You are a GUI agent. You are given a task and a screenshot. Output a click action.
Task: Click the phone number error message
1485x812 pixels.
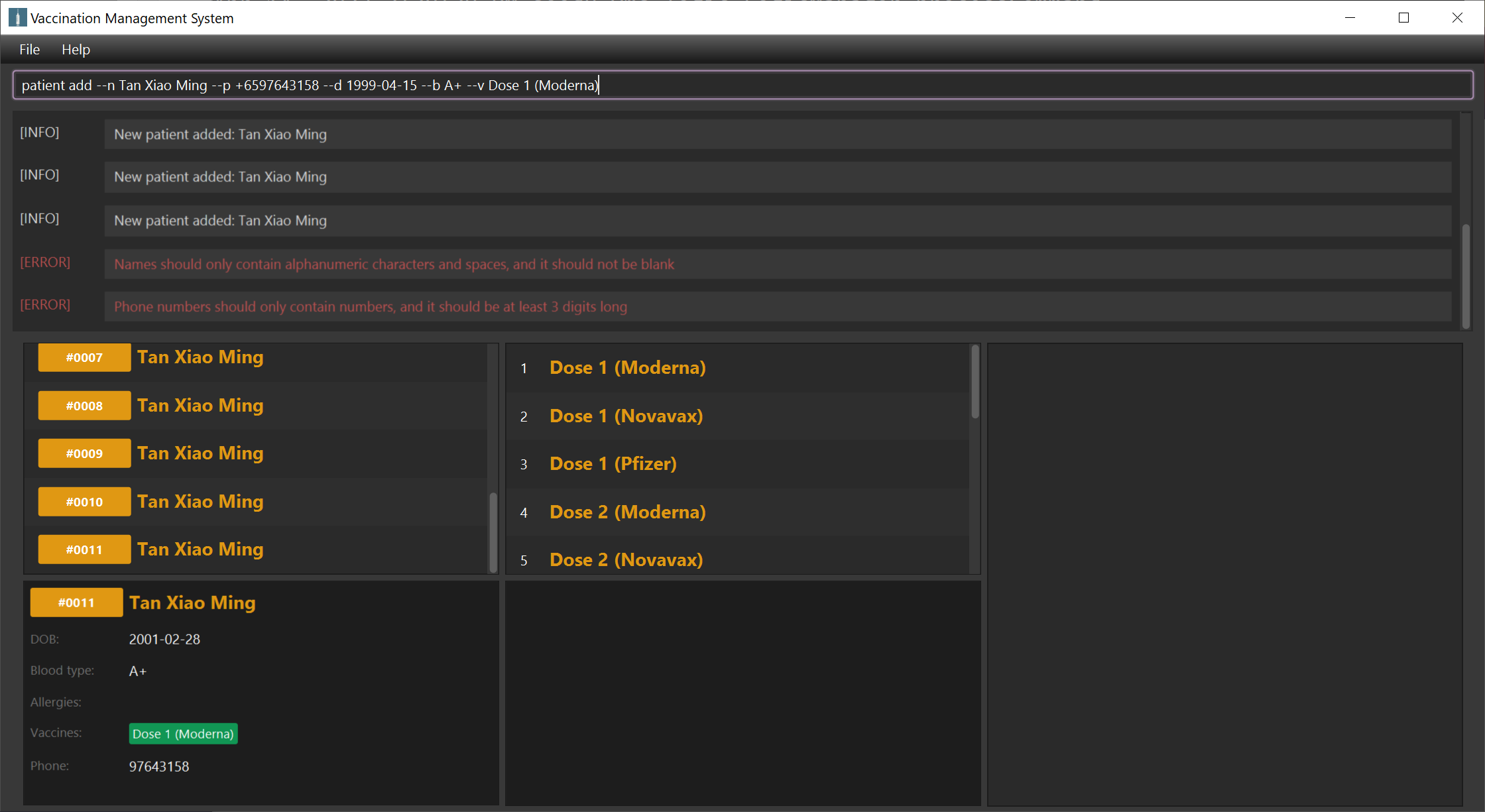[x=370, y=307]
